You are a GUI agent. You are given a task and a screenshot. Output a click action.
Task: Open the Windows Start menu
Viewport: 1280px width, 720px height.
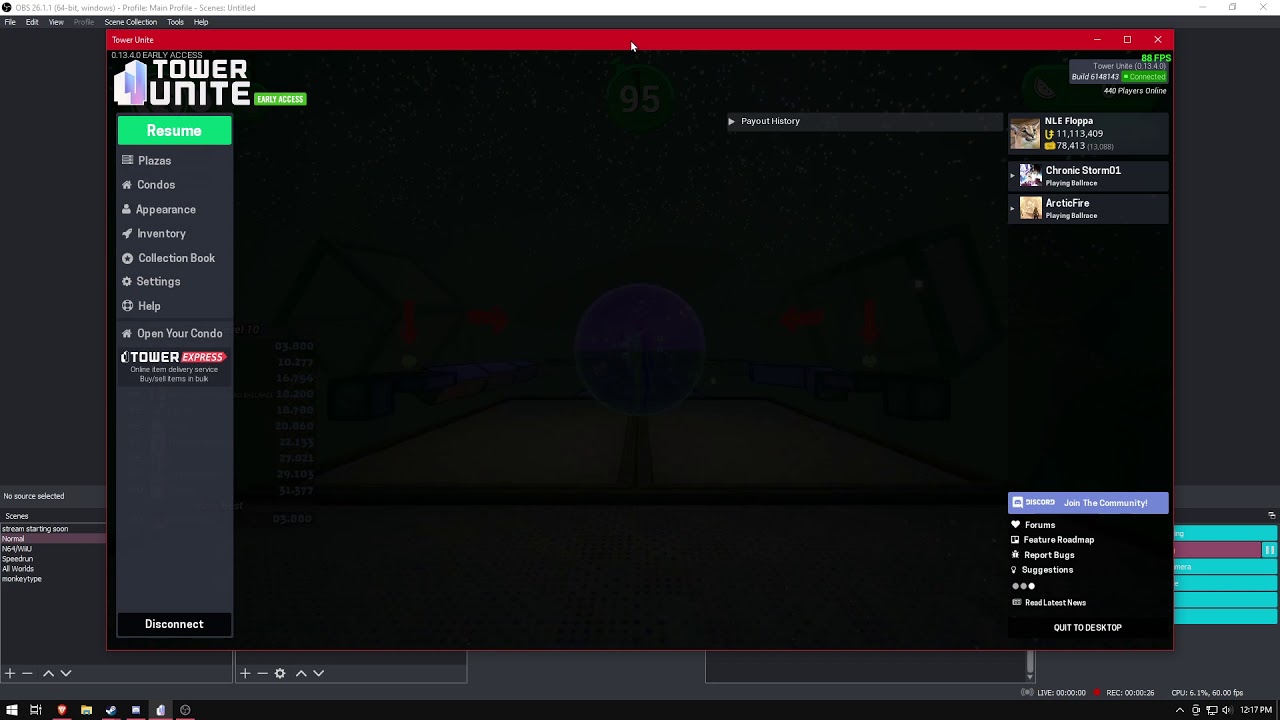coord(11,710)
